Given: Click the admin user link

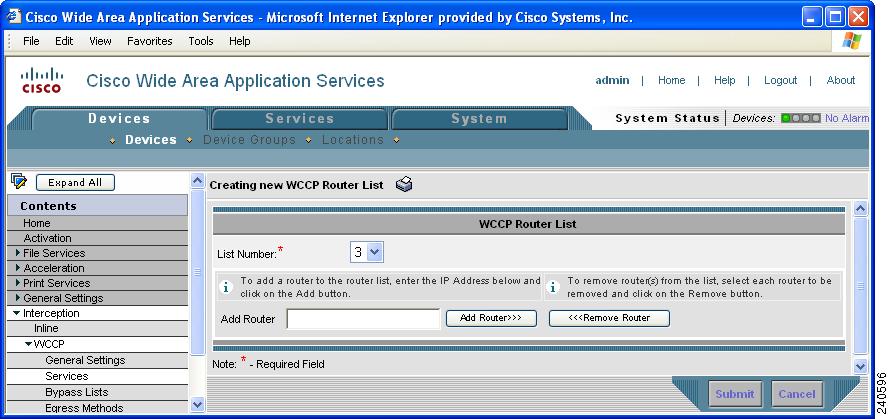Looking at the screenshot, I should pyautogui.click(x=612, y=80).
